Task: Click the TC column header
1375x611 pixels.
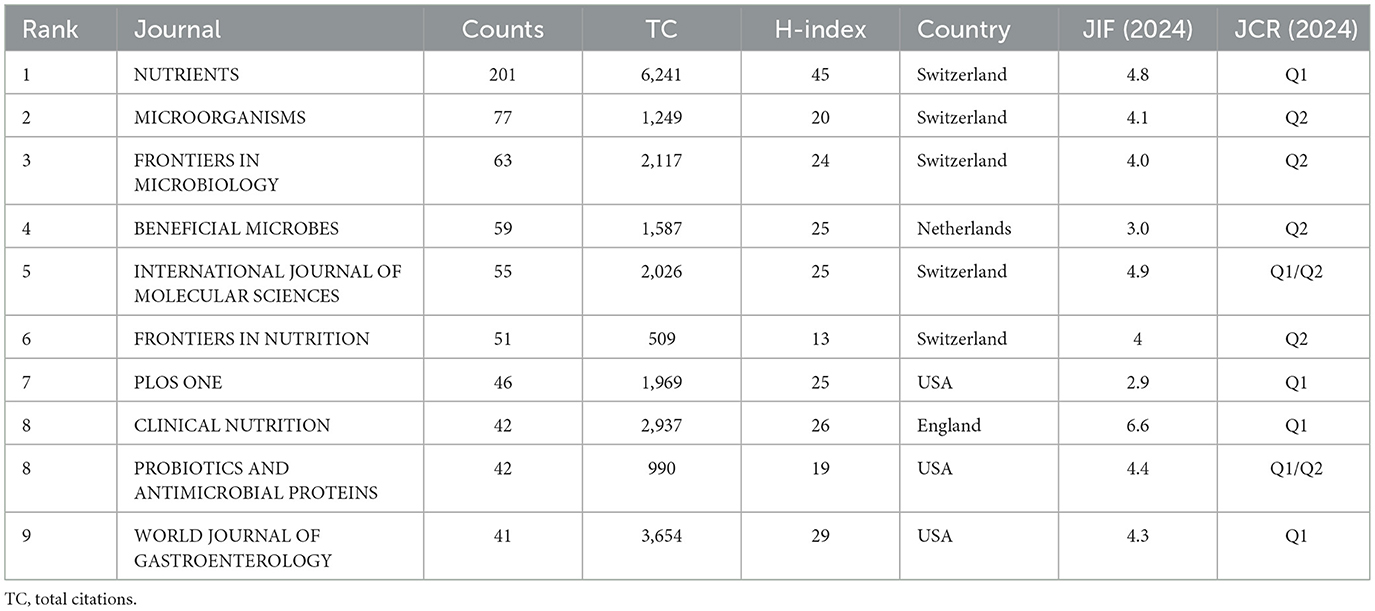Action: click(661, 29)
